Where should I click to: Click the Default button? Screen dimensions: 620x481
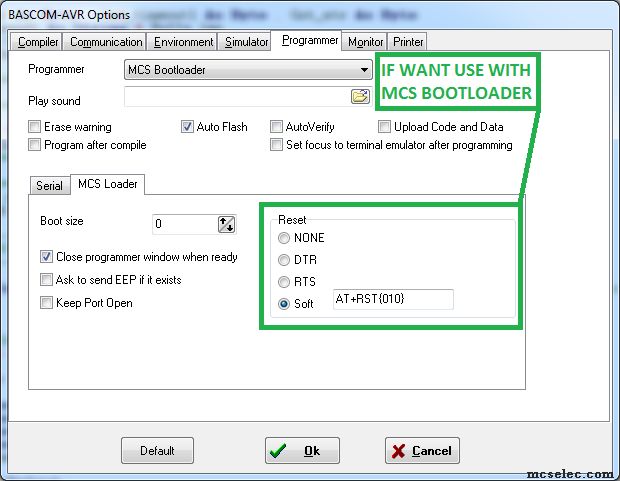157,451
